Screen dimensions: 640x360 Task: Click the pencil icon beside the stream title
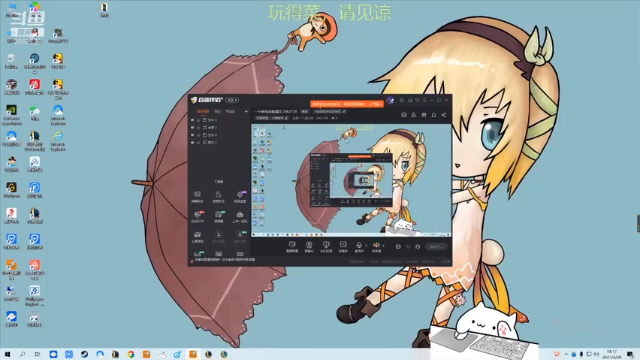pyautogui.click(x=344, y=111)
